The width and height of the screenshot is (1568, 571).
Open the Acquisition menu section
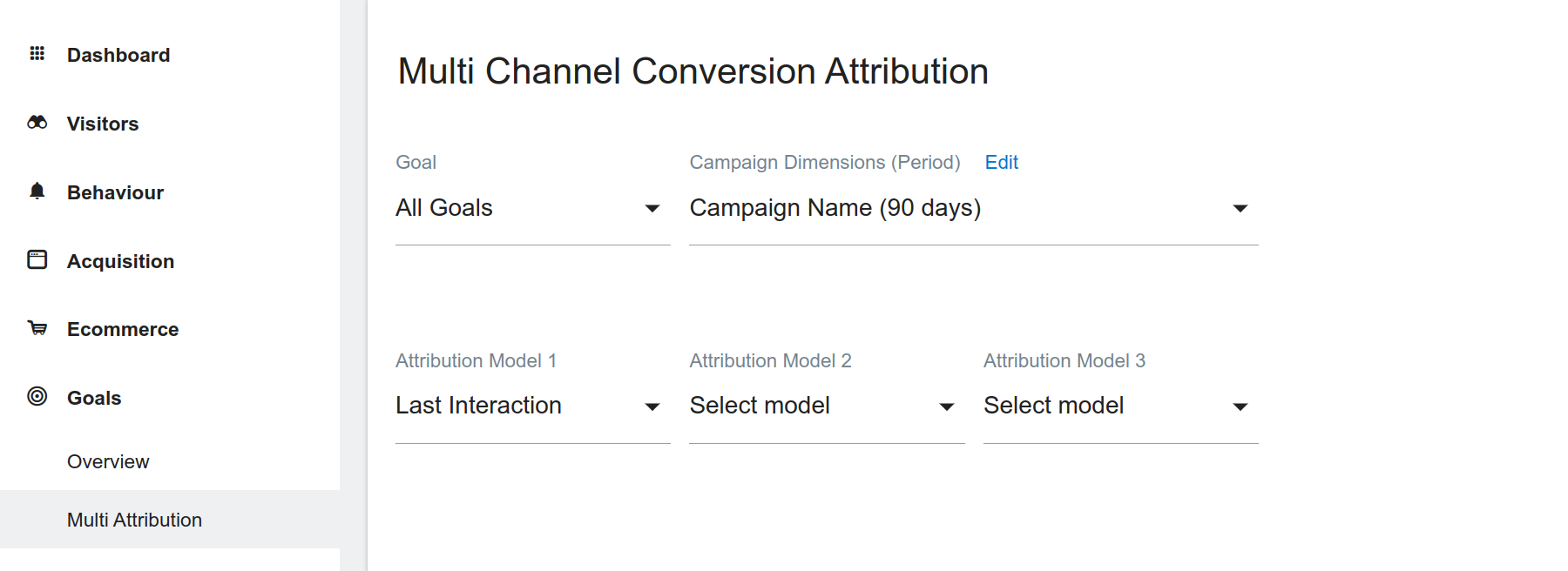click(120, 262)
